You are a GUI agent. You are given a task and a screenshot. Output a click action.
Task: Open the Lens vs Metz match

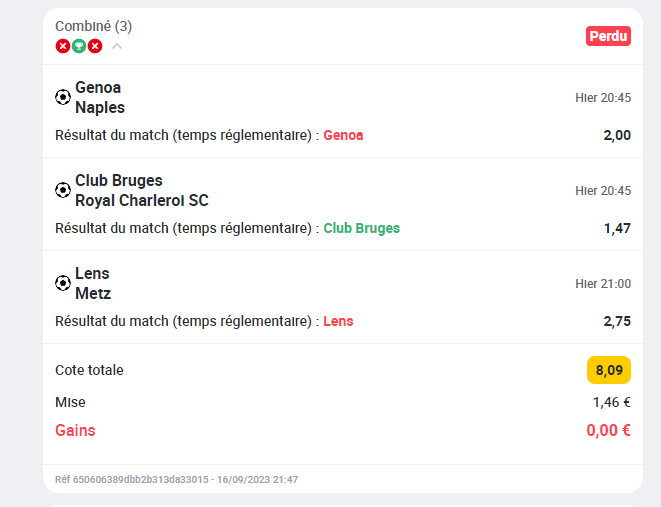[x=93, y=283]
